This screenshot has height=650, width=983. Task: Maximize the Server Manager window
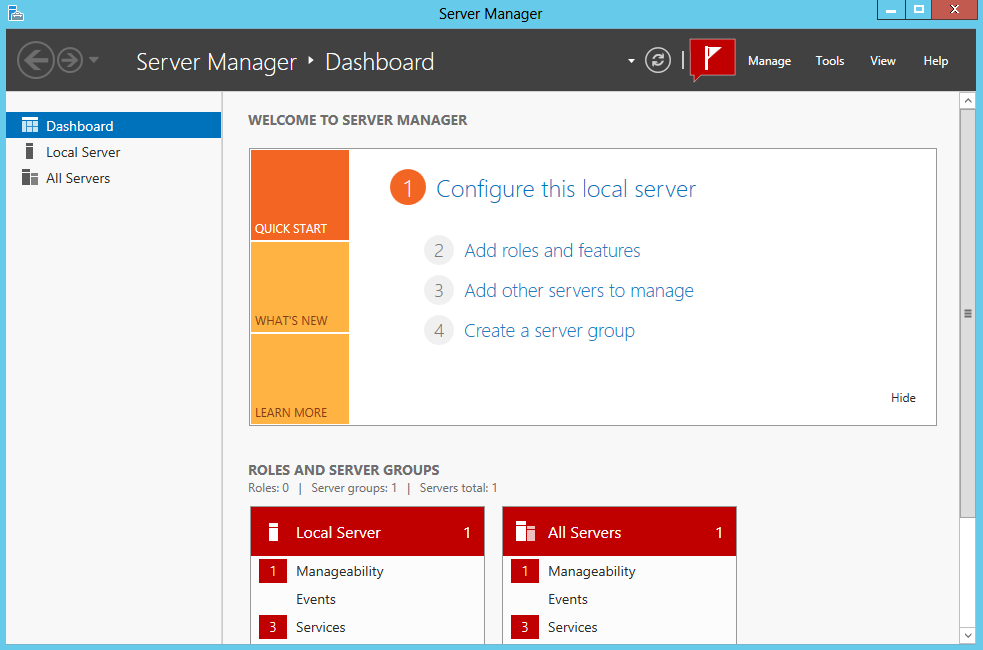[918, 9]
